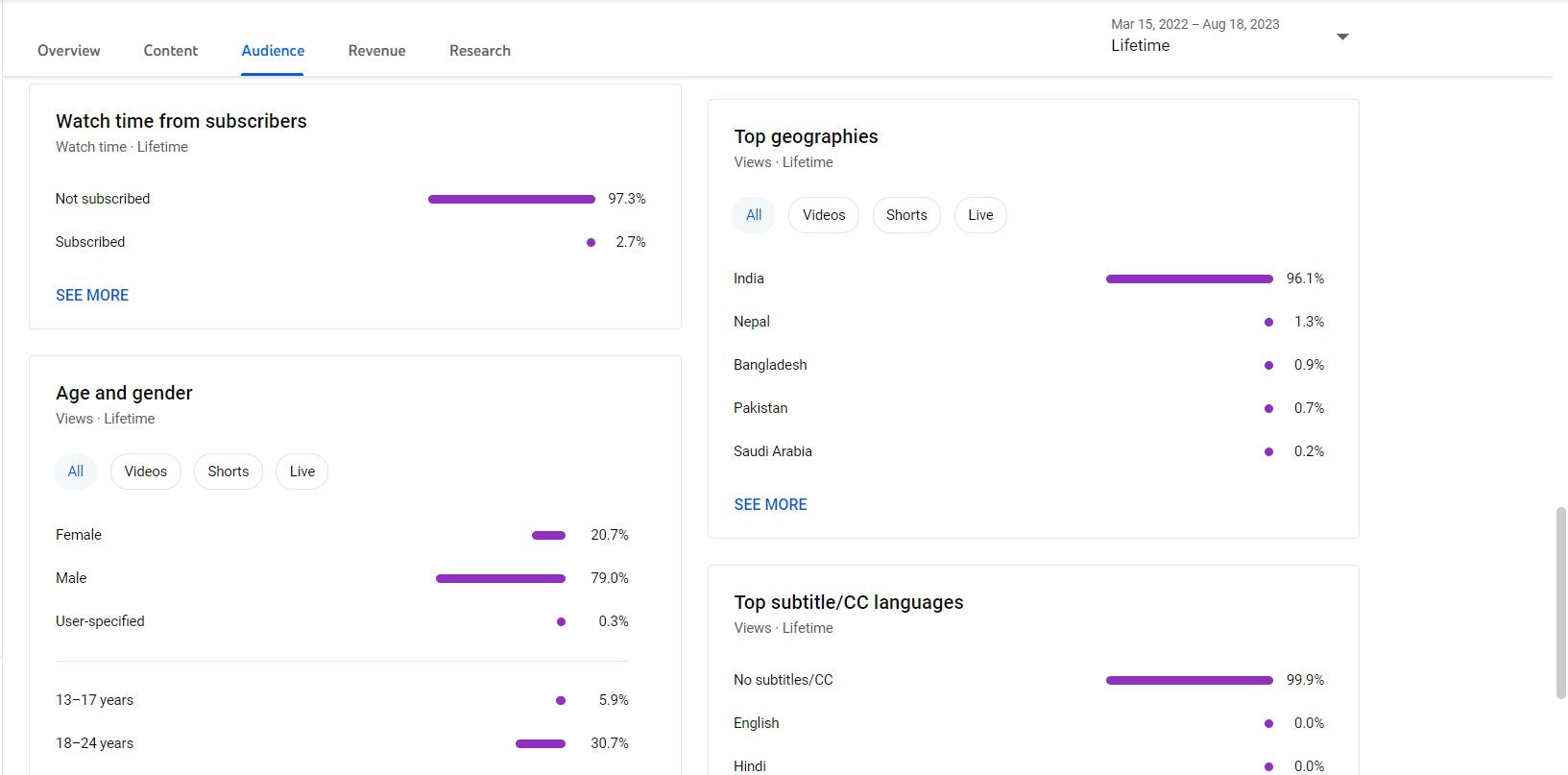
Task: Select All chip in Age and gender
Action: click(75, 472)
